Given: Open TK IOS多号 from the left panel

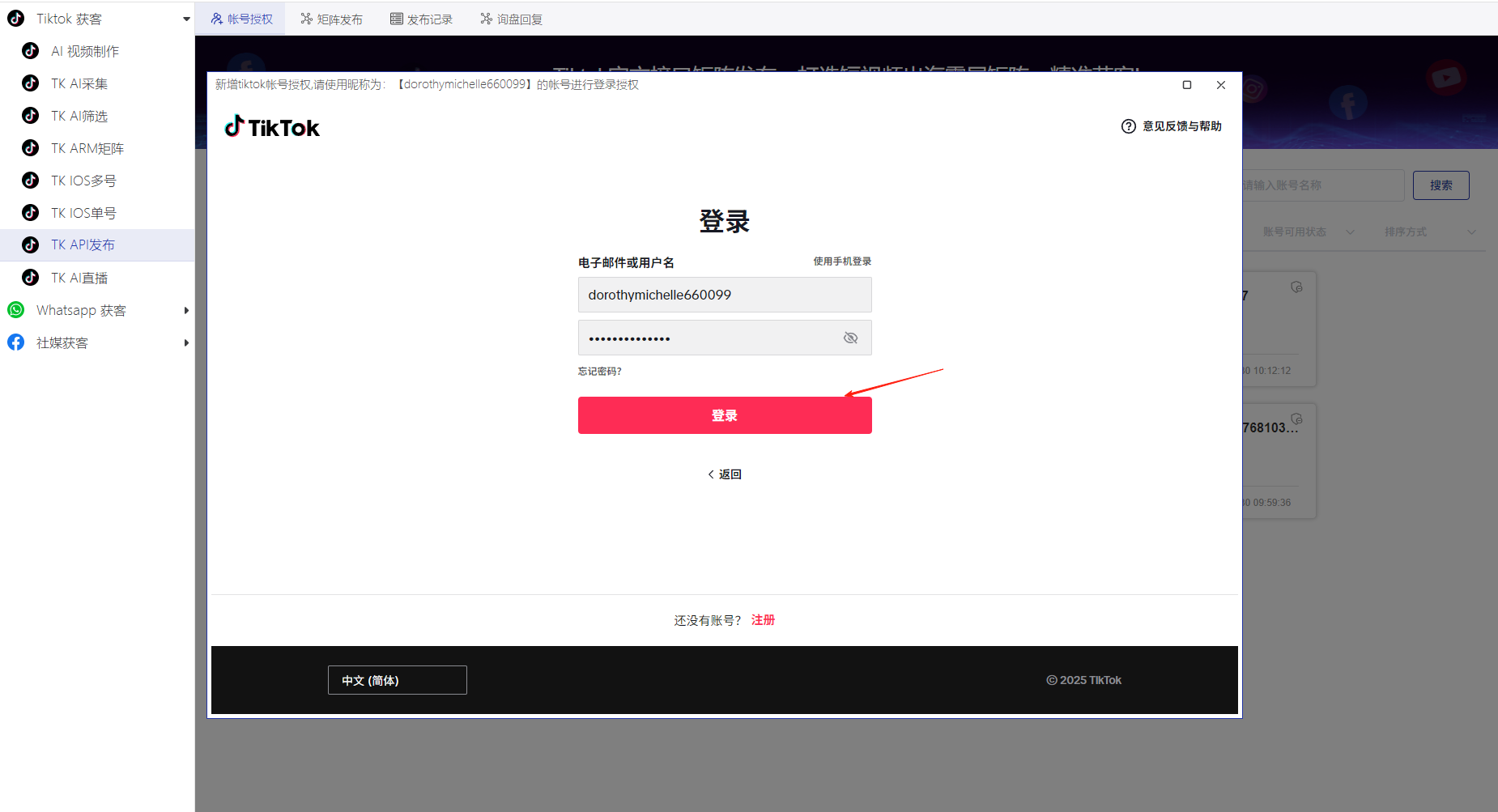Looking at the screenshot, I should coord(83,180).
